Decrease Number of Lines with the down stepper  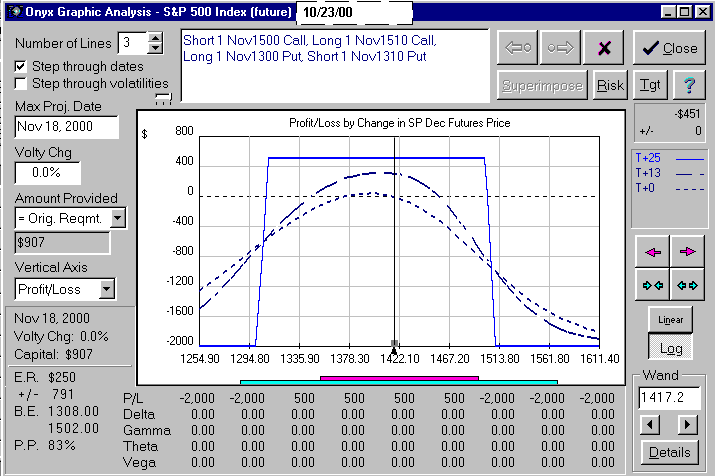pyautogui.click(x=155, y=48)
